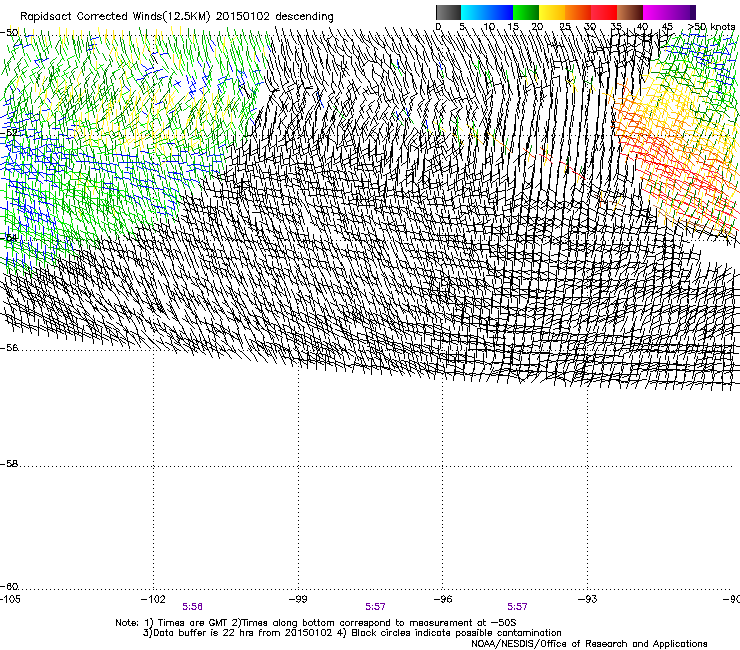Click the blue 10-15 knots legend swatch
This screenshot has width=740, height=650.
[x=500, y=12]
